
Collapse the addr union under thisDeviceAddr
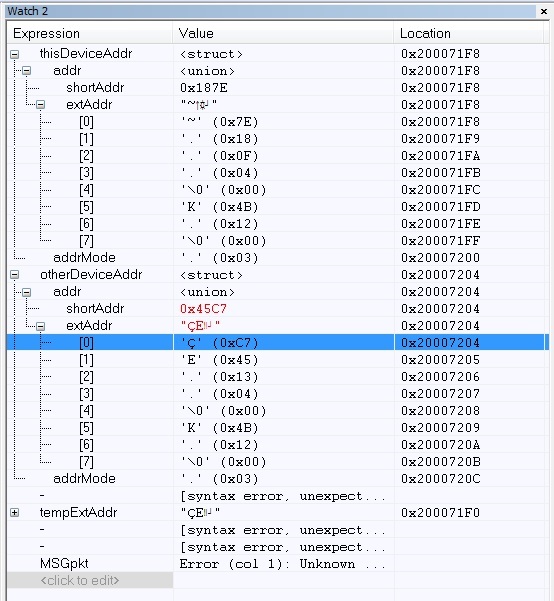coord(26,71)
